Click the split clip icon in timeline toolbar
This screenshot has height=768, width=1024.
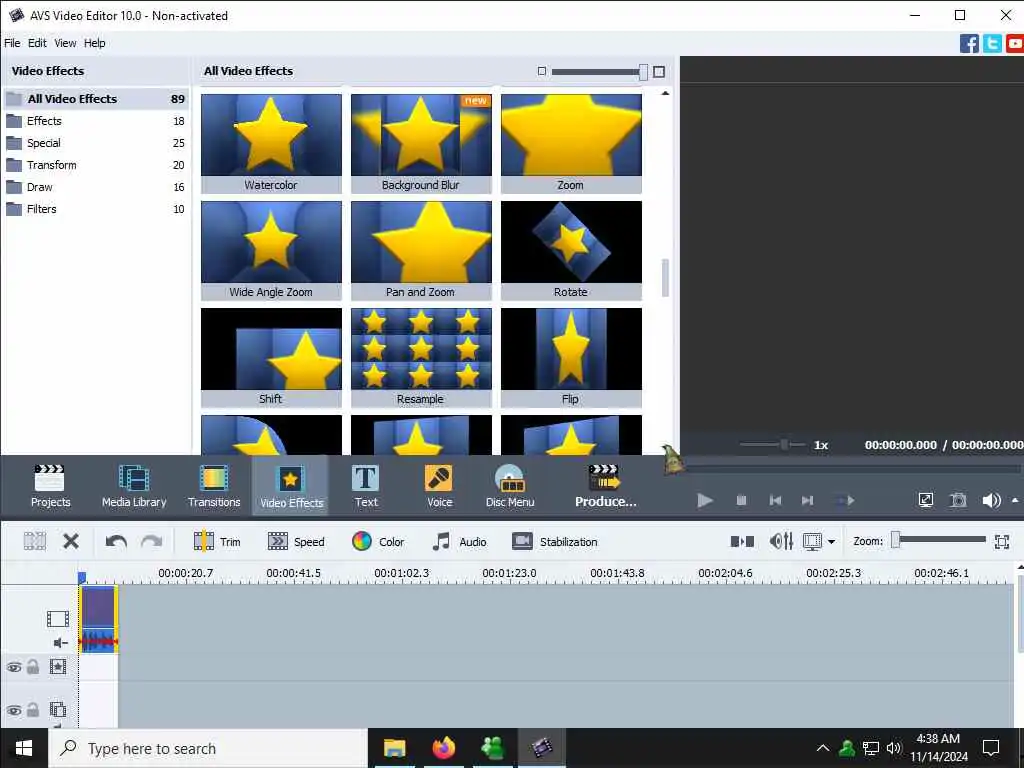[x=35, y=541]
